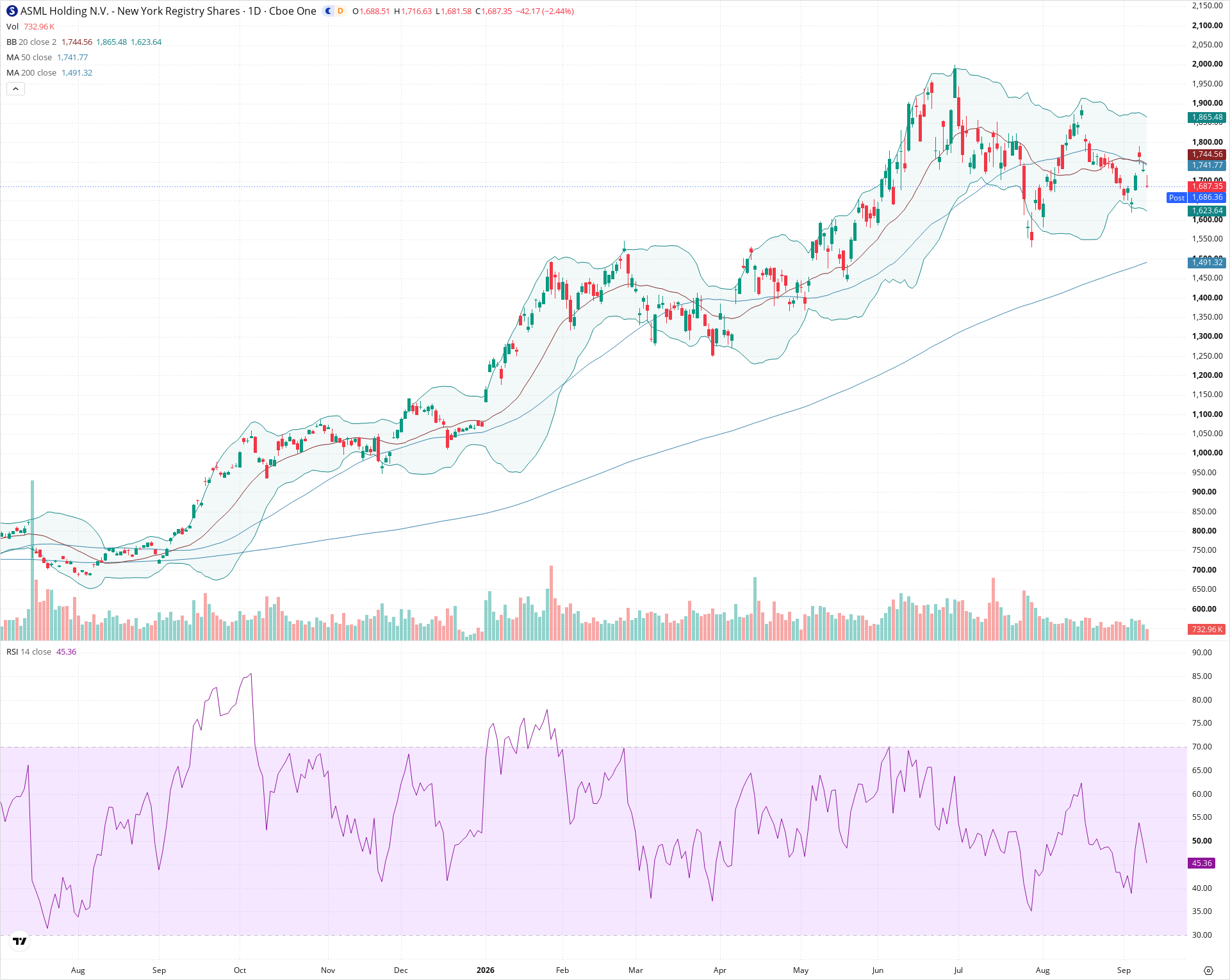Open chart settings gear in the bottom corner
The width and height of the screenshot is (1230, 980).
tap(1208, 970)
